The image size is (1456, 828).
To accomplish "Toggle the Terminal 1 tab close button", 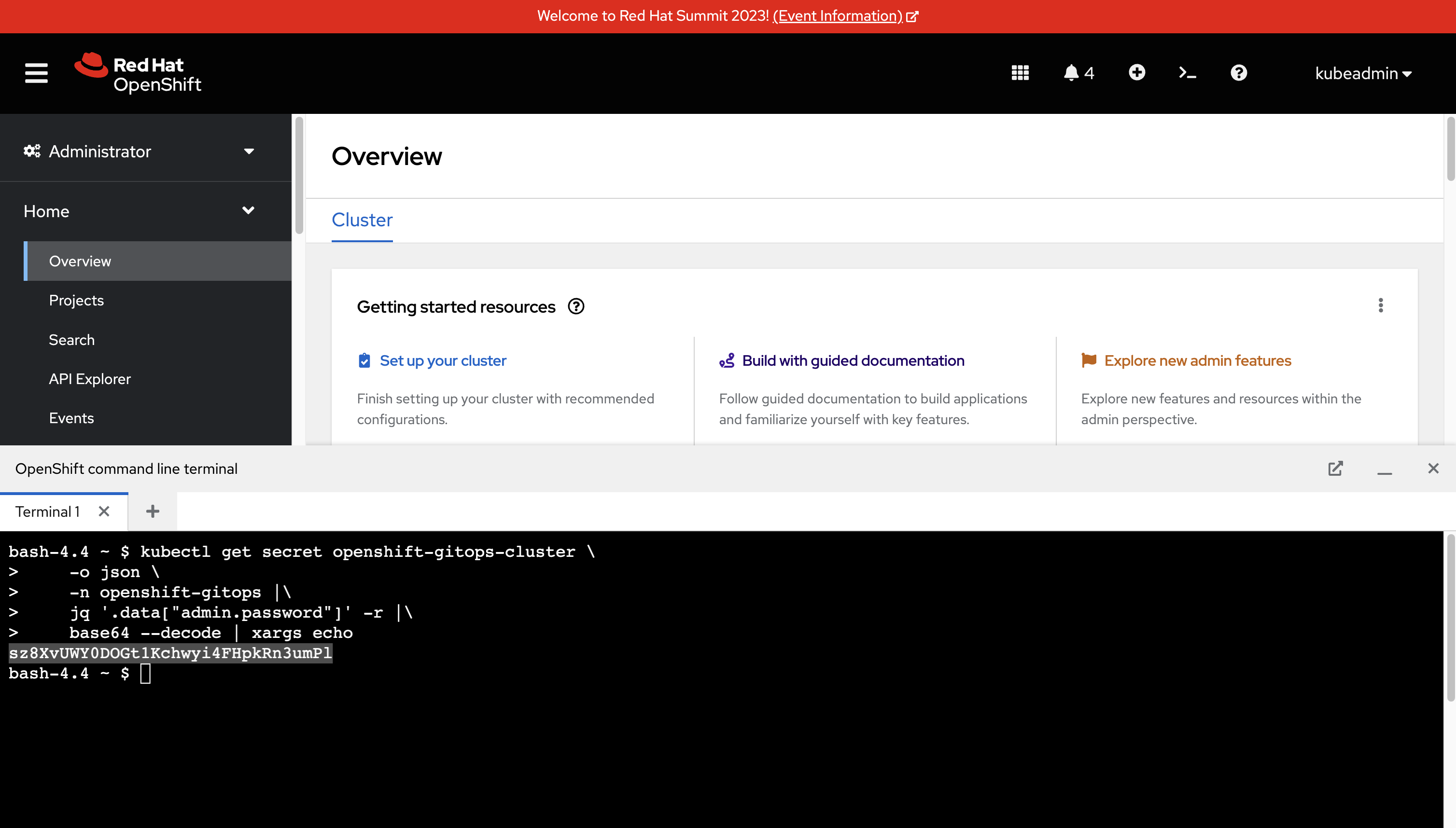I will [x=103, y=512].
